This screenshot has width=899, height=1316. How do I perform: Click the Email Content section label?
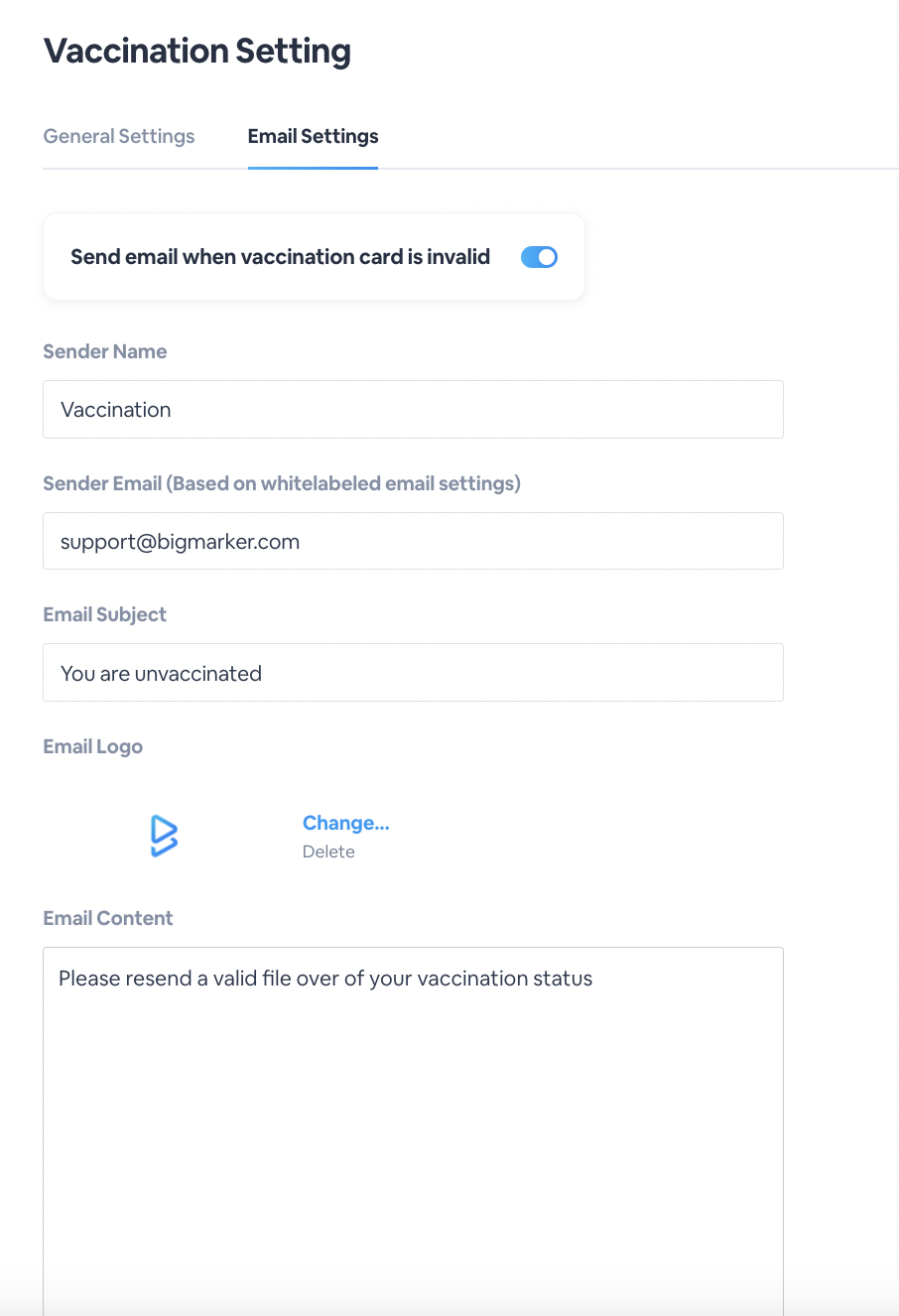pyautogui.click(x=108, y=918)
